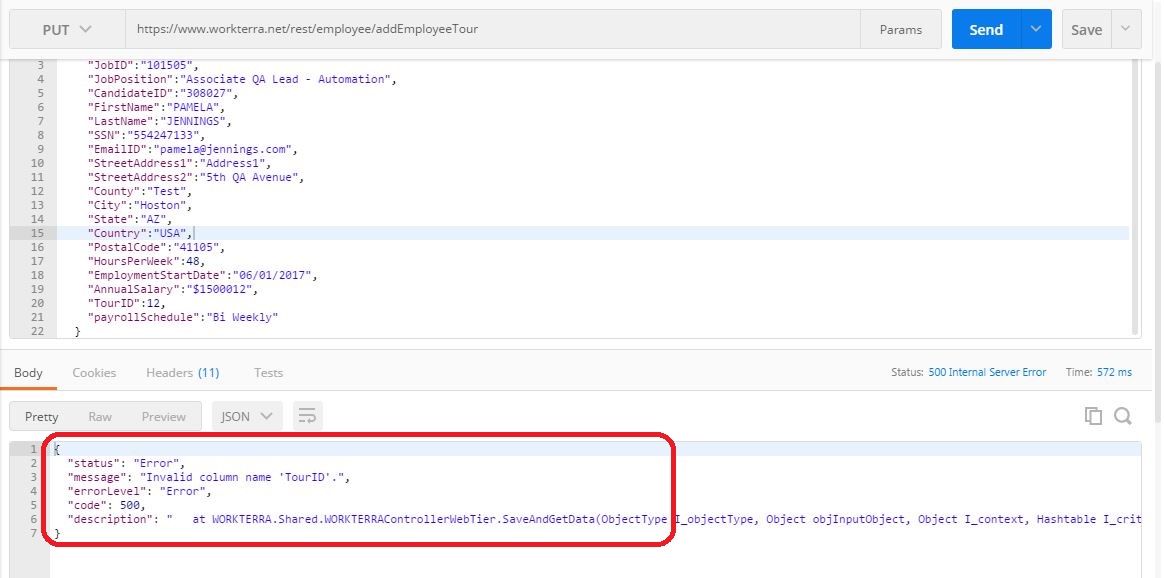This screenshot has width=1164, height=578.
Task: Switch to the Headers (11) tab
Action: [182, 372]
